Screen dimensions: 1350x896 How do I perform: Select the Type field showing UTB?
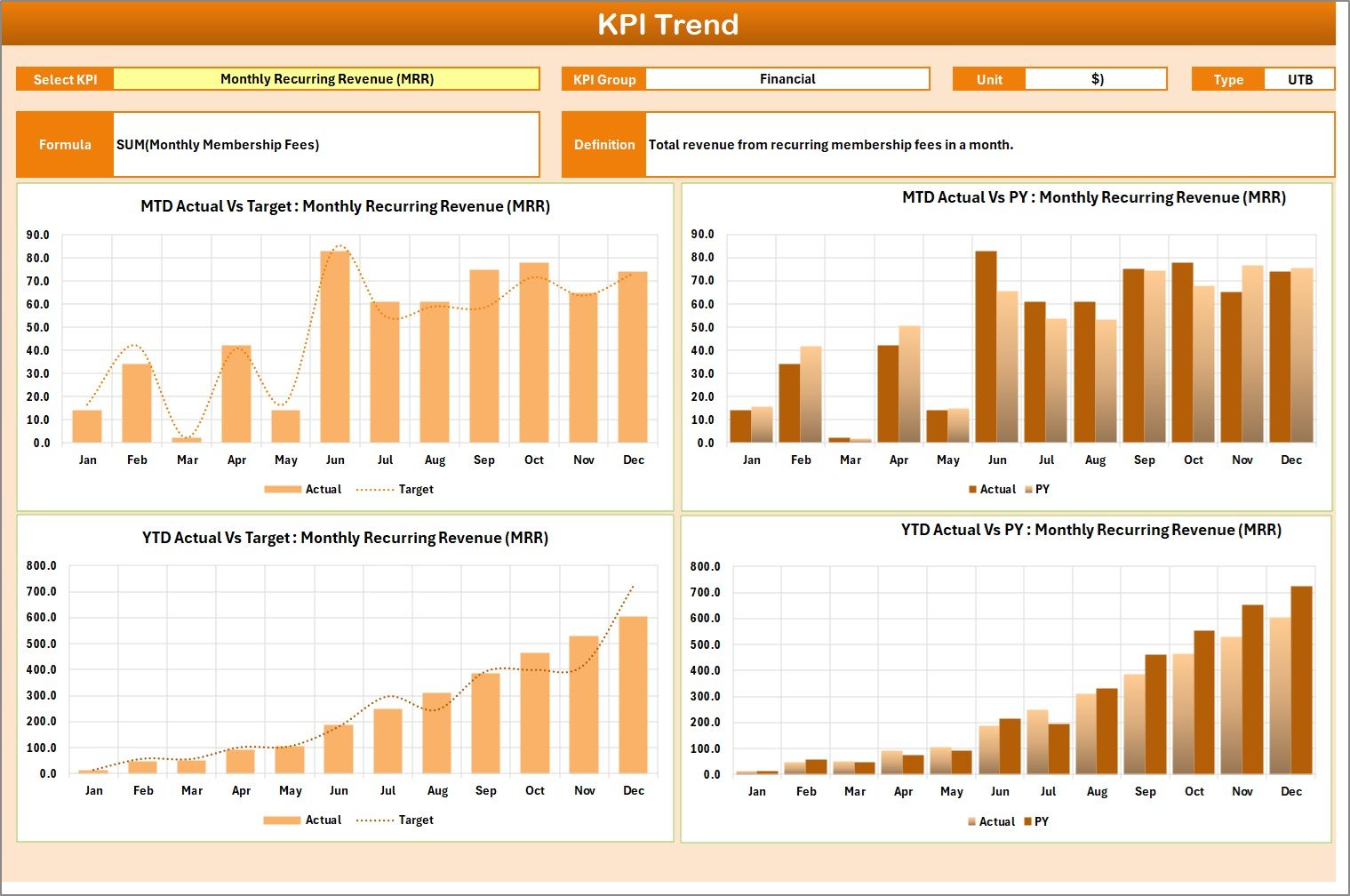1299,78
